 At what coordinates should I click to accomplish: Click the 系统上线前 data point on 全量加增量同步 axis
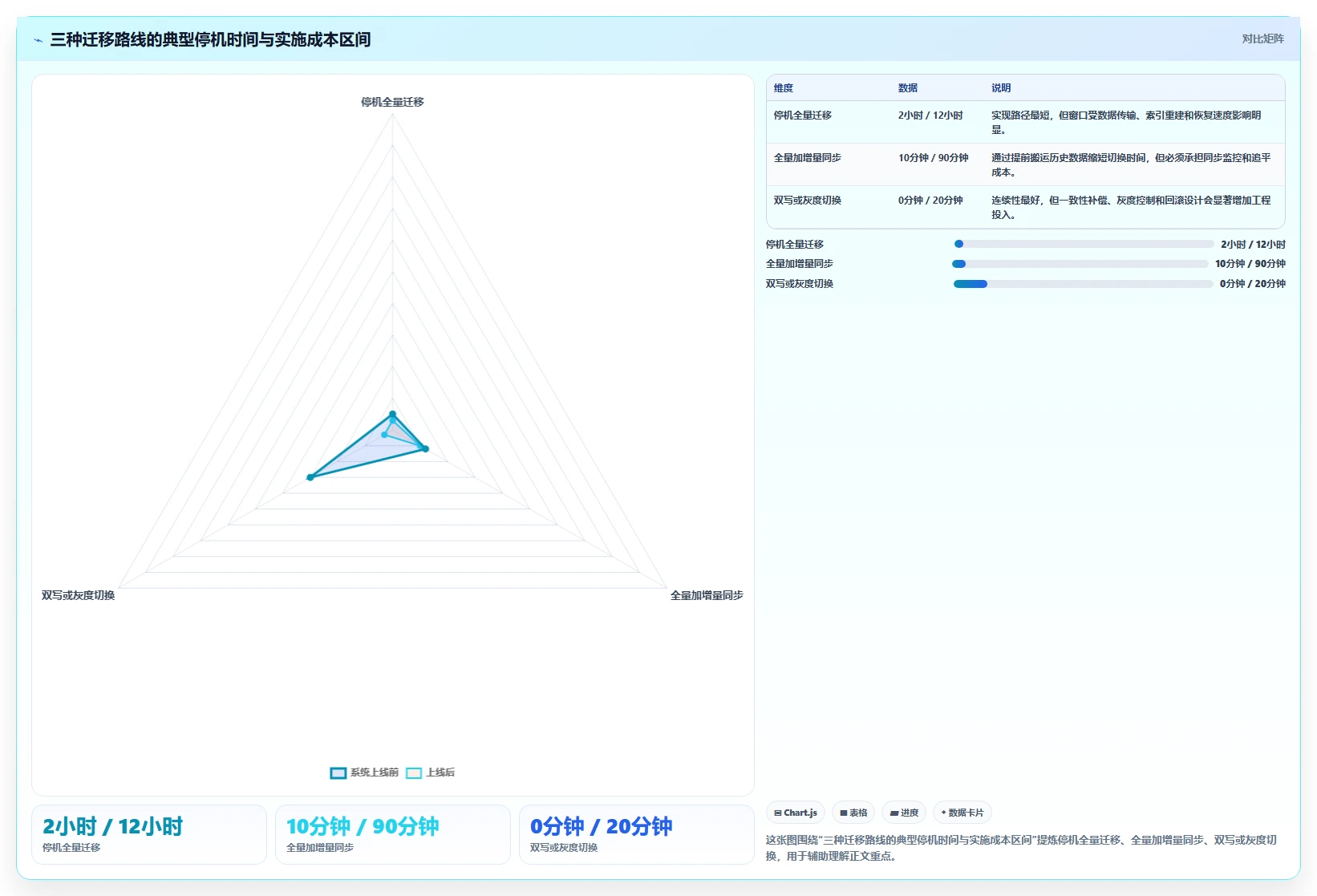click(426, 449)
